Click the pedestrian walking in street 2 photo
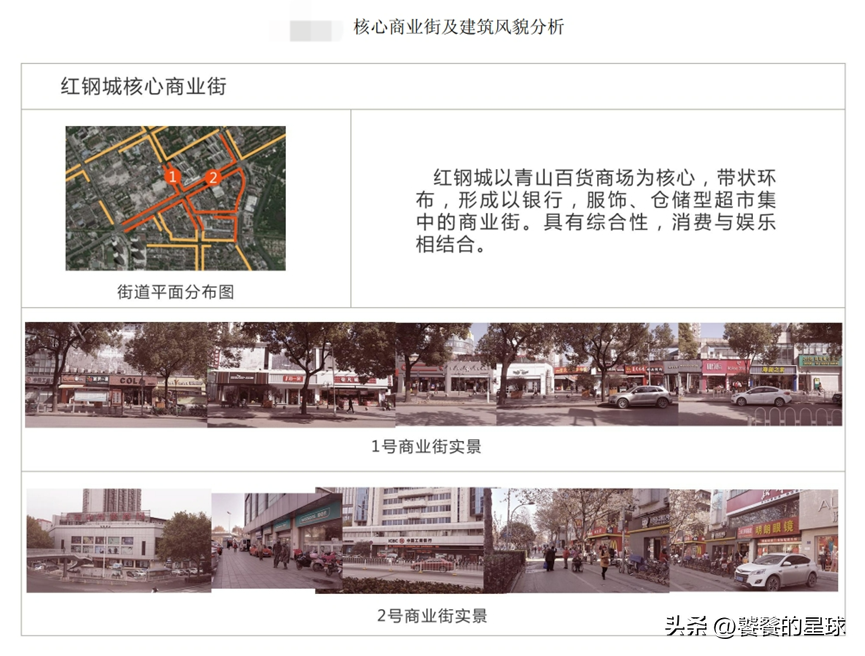 (x=602, y=561)
